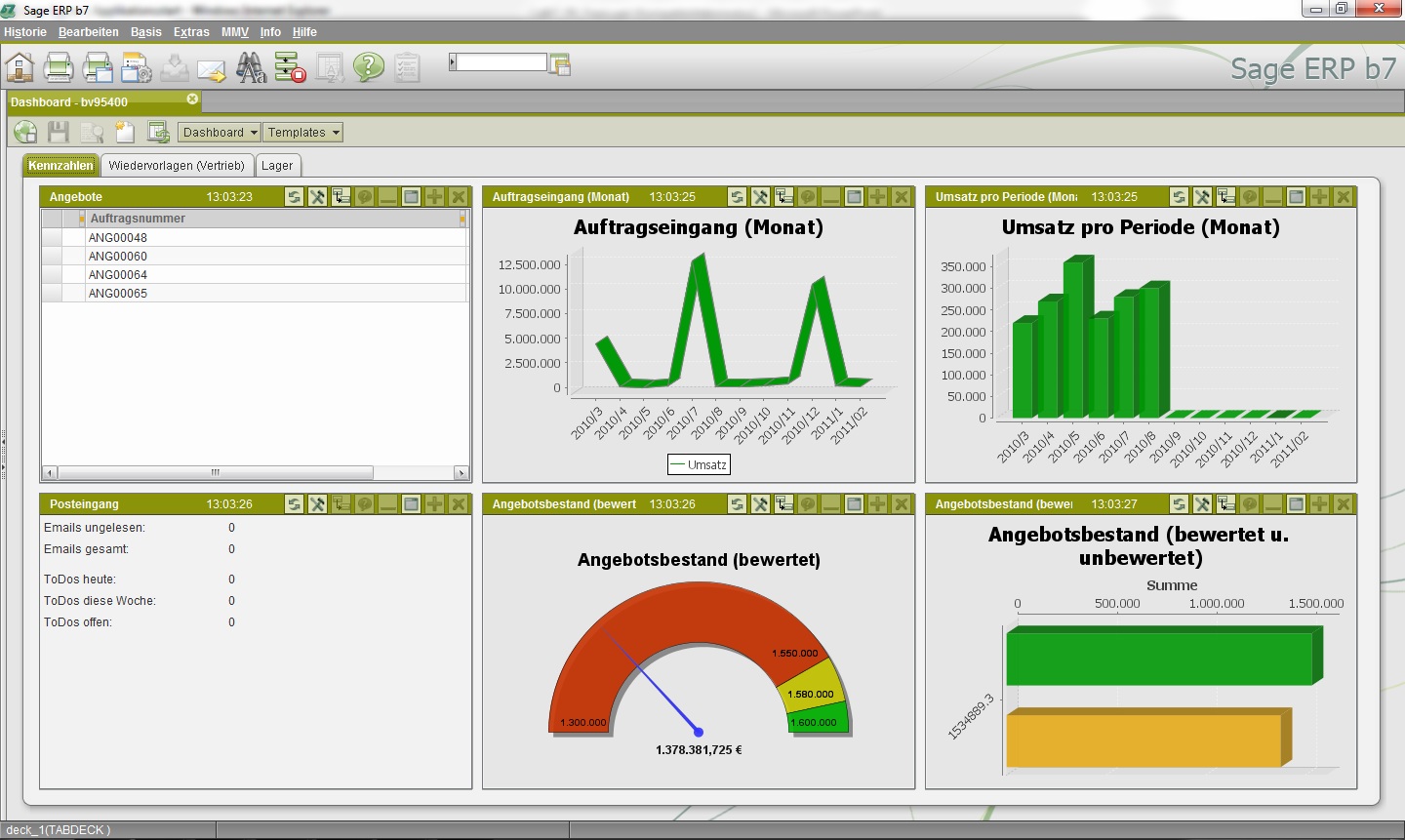Refresh the Umsatz pro Periode panel
Image resolution: width=1405 pixels, height=840 pixels.
click(x=1179, y=197)
